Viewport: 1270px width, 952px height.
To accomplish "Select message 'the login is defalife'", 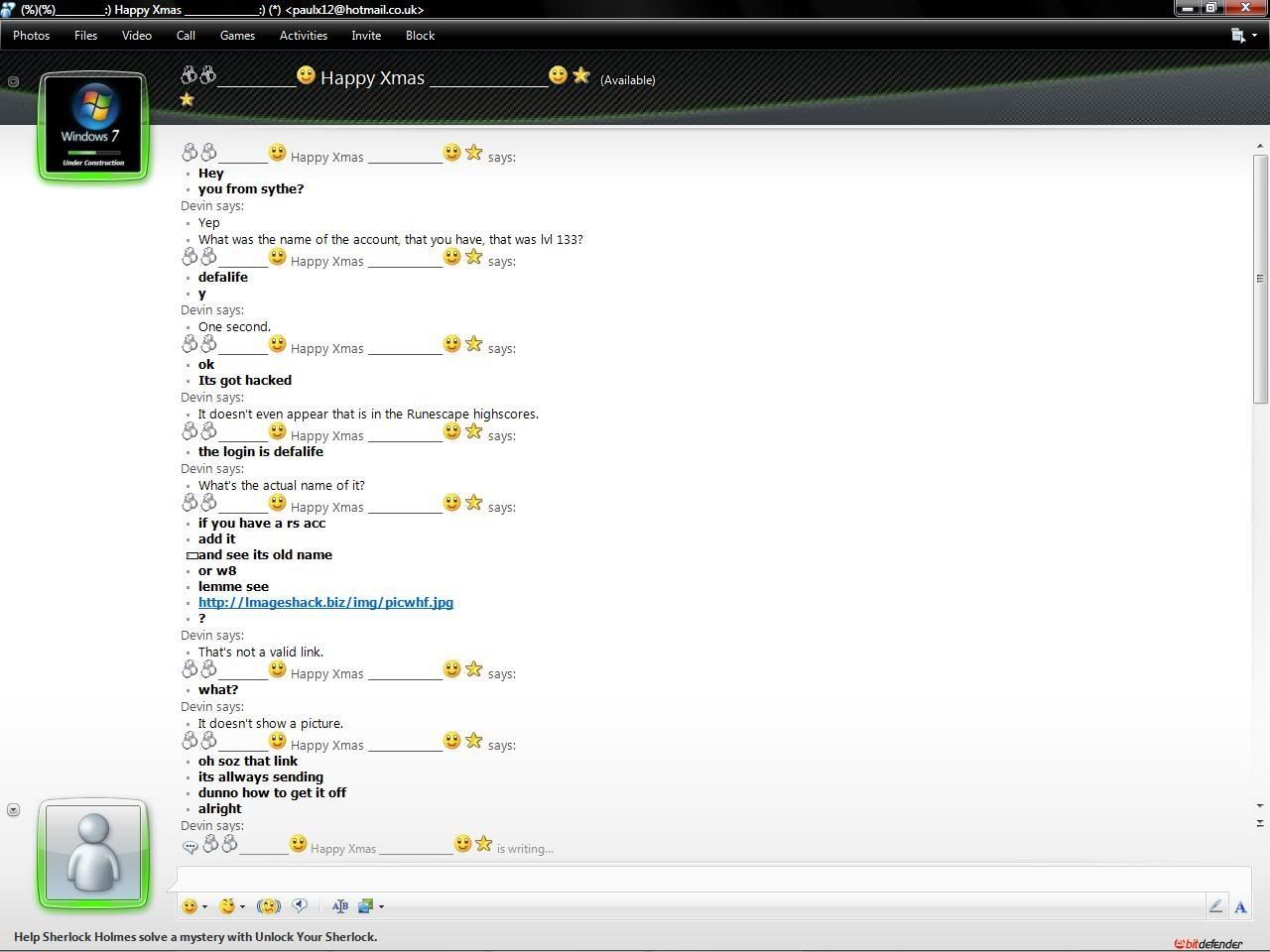I will [261, 451].
